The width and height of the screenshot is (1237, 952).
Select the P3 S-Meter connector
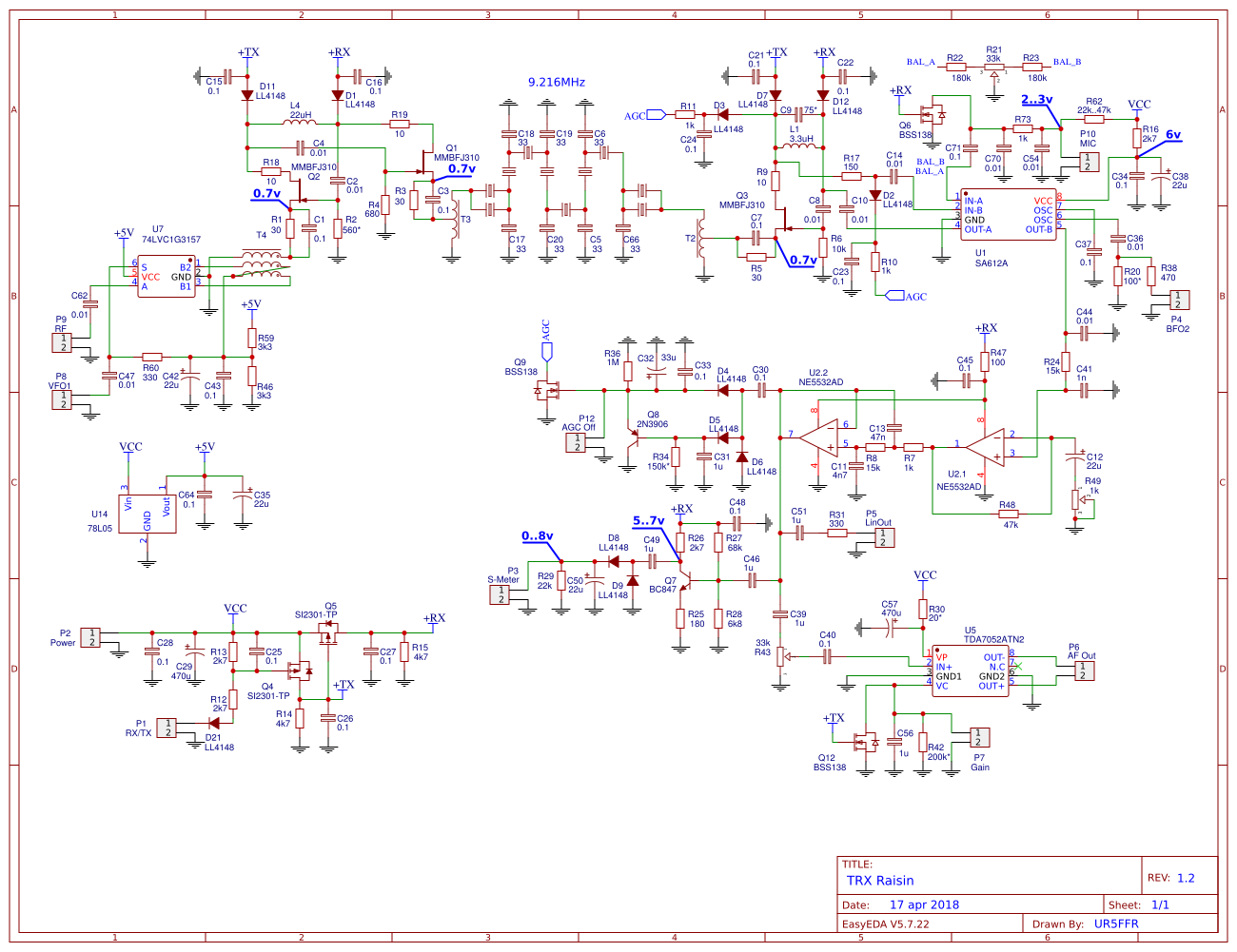(x=501, y=594)
